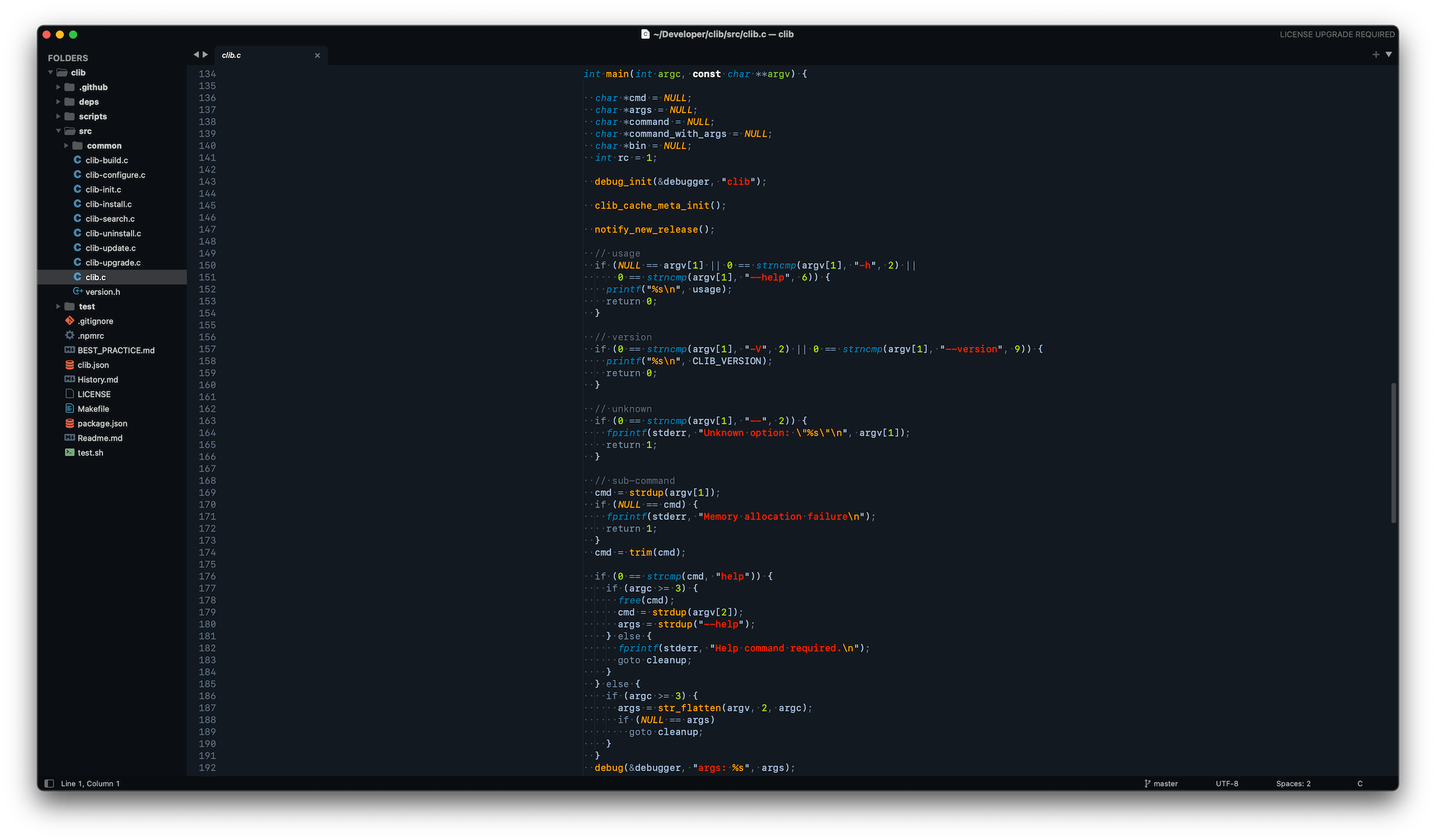The image size is (1436, 840).
Task: Click the editor vertical scrollbar thumb
Action: click(x=1393, y=453)
